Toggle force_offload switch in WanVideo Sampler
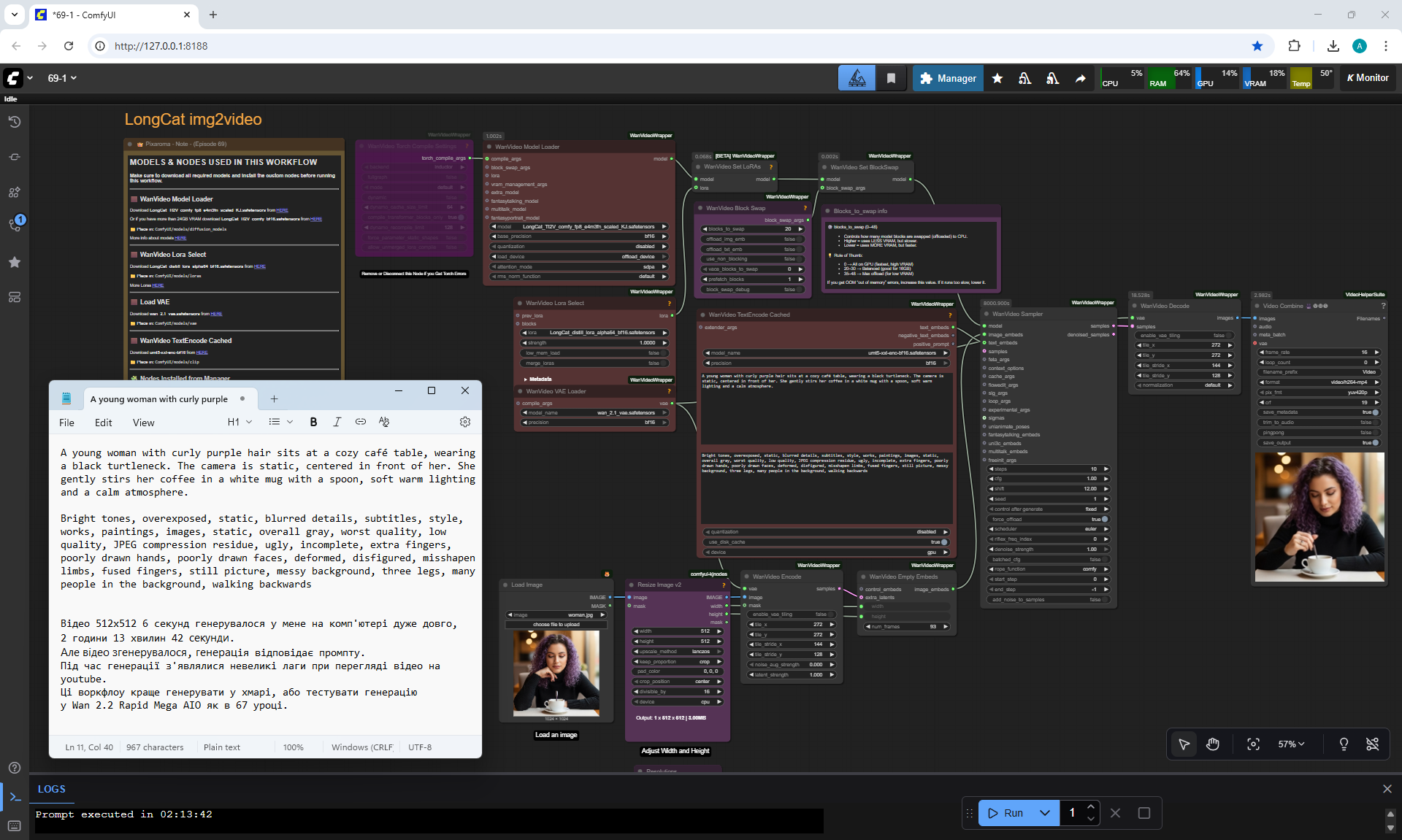Image resolution: width=1402 pixels, height=840 pixels. point(1104,519)
